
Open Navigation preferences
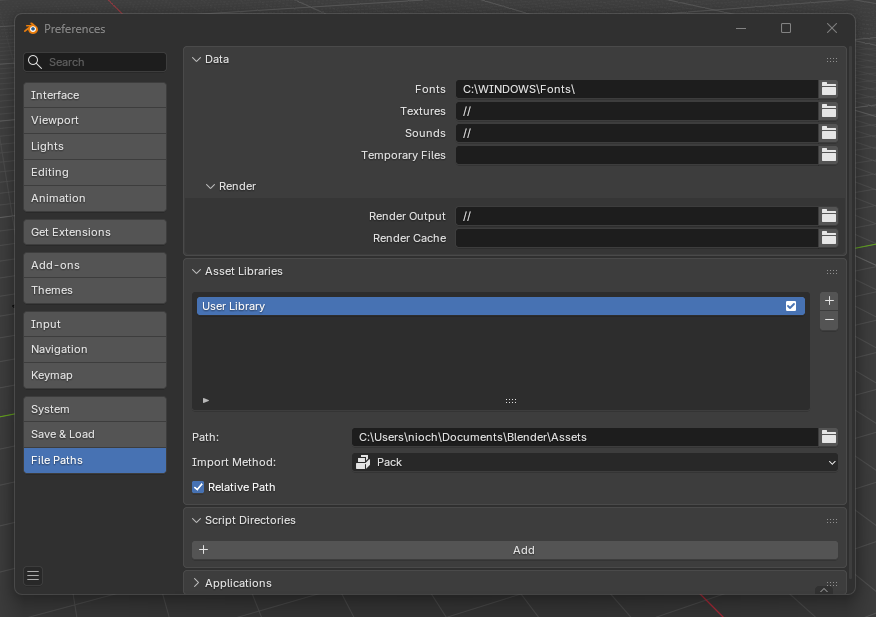pos(95,349)
